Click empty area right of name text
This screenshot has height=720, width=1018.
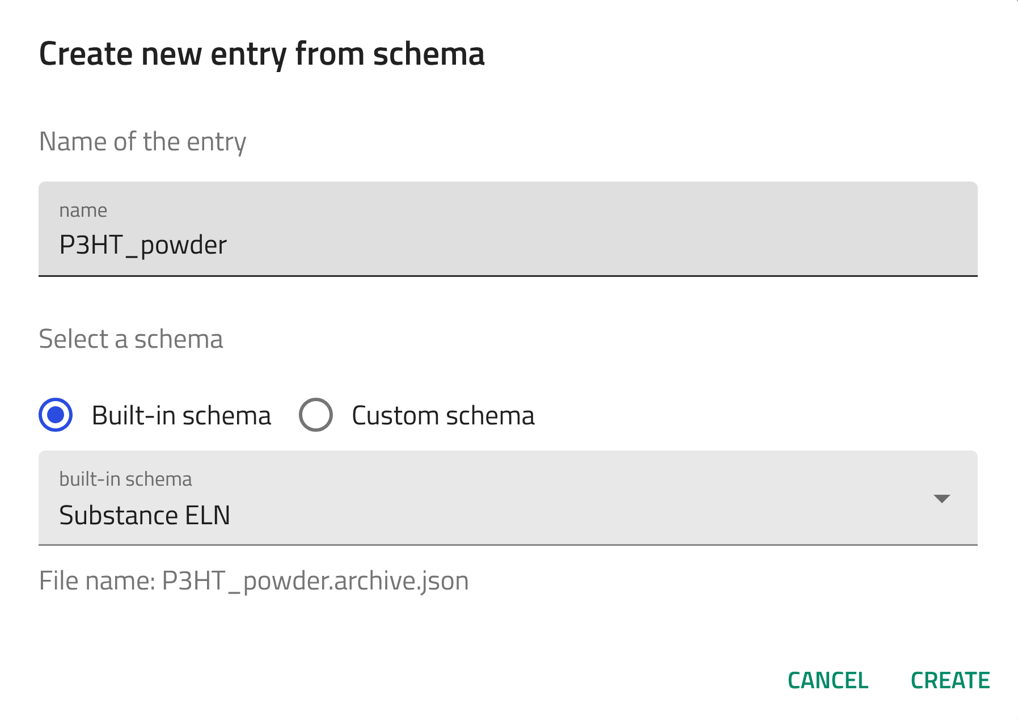coord(600,245)
